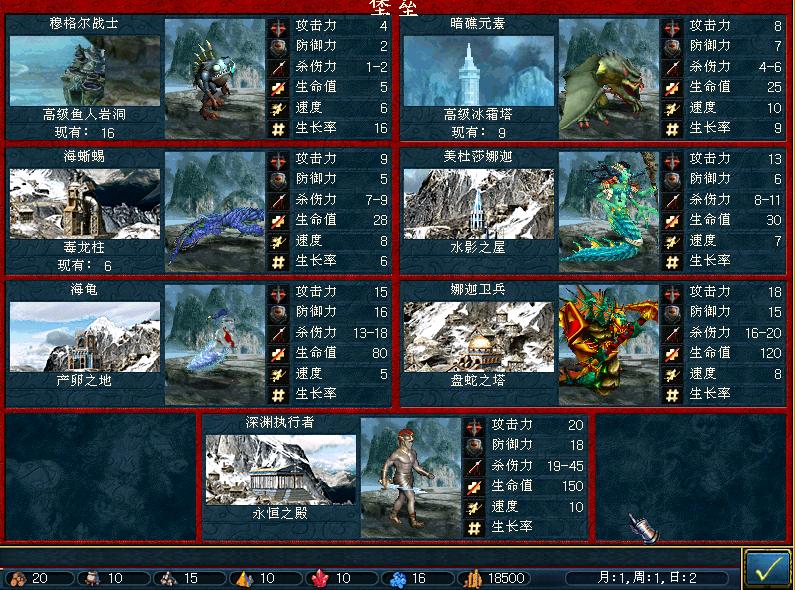Viewport: 795px width, 590px height.
Task: Open the 产卵之地 dwelling picture
Action: tap(85, 337)
